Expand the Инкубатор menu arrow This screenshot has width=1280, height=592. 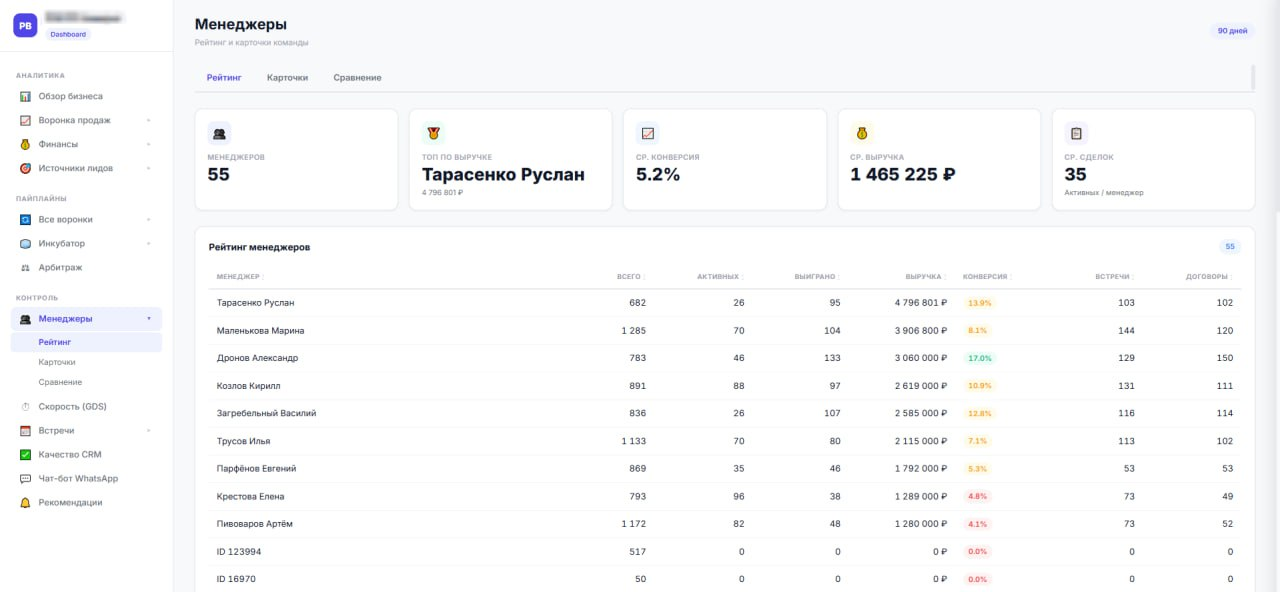(149, 243)
